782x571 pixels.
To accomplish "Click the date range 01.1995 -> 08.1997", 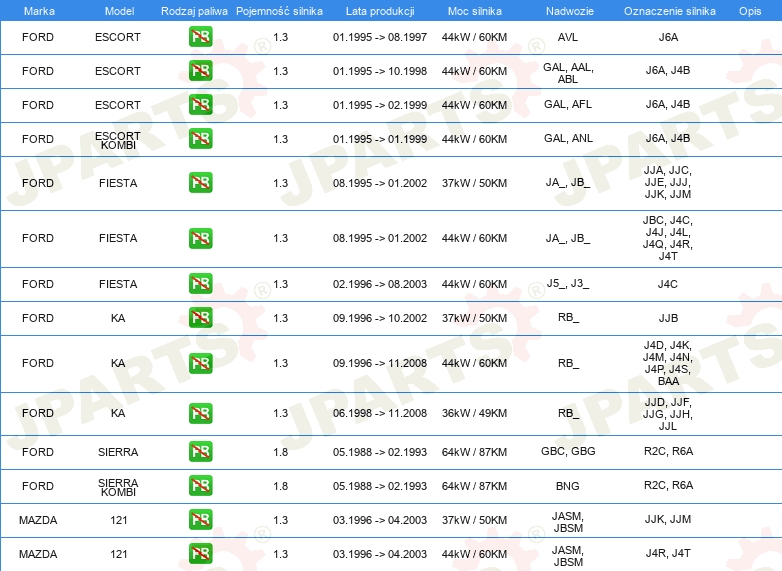I will (x=380, y=37).
